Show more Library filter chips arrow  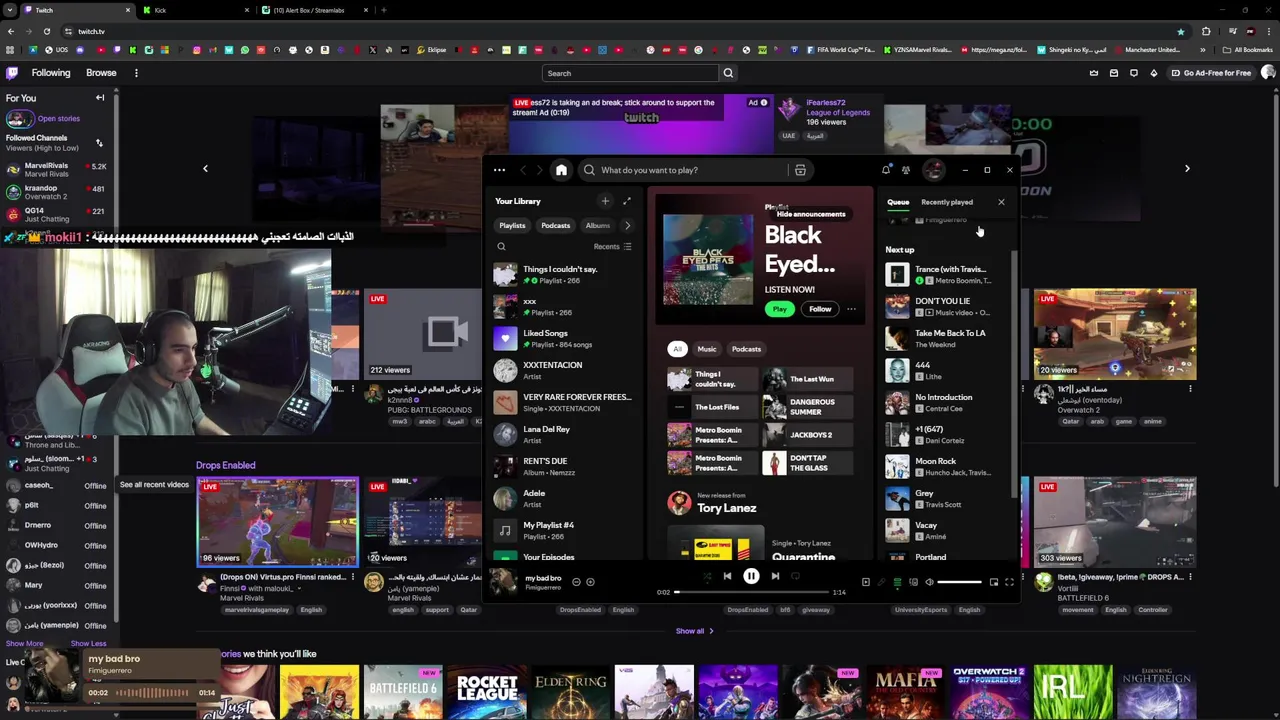pos(627,226)
